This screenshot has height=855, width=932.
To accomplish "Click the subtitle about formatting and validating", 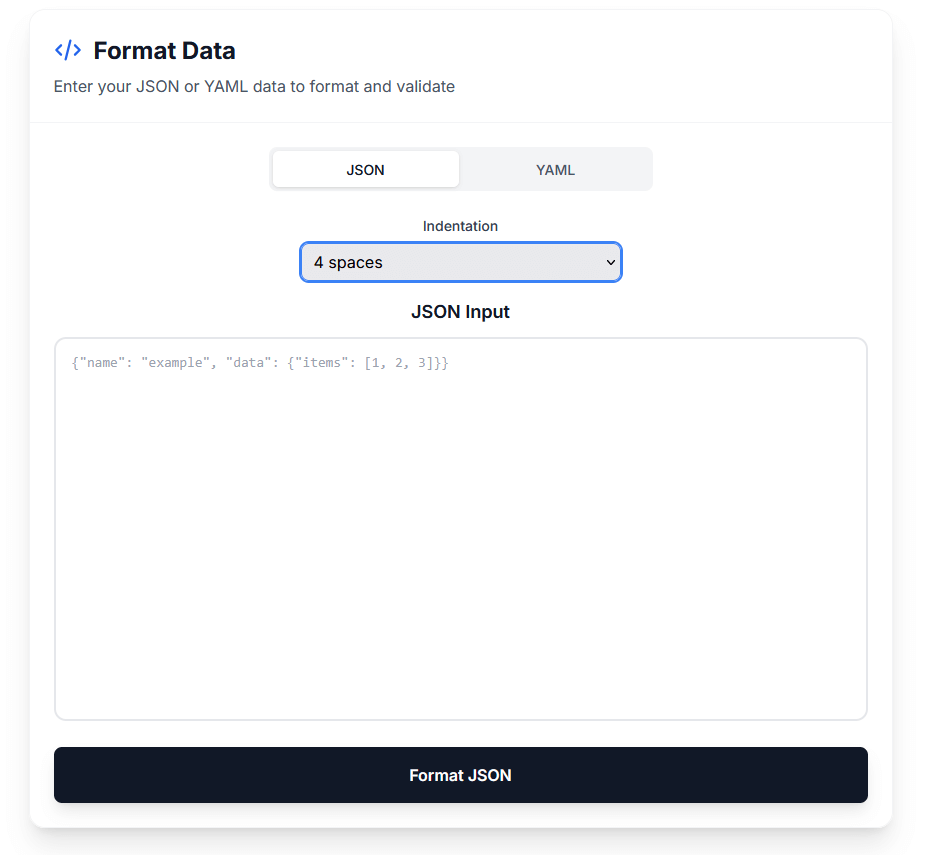I will coord(254,87).
